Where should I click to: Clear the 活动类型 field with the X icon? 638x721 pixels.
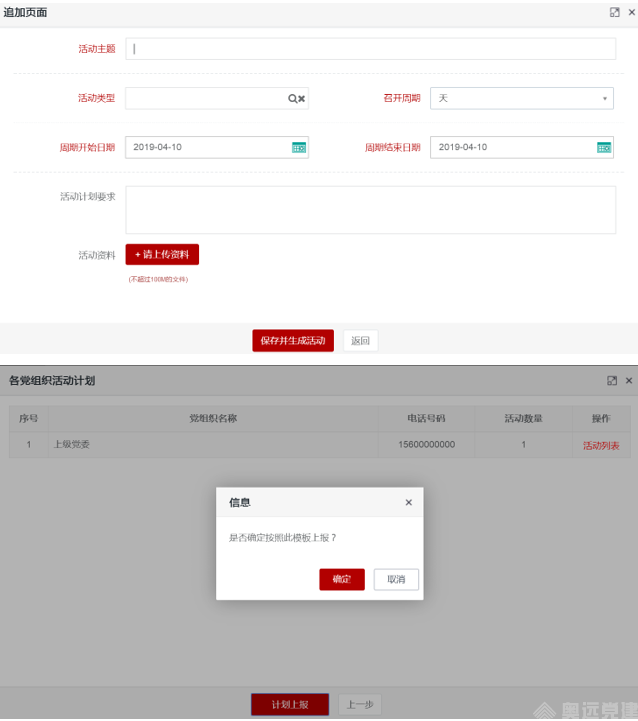click(302, 98)
